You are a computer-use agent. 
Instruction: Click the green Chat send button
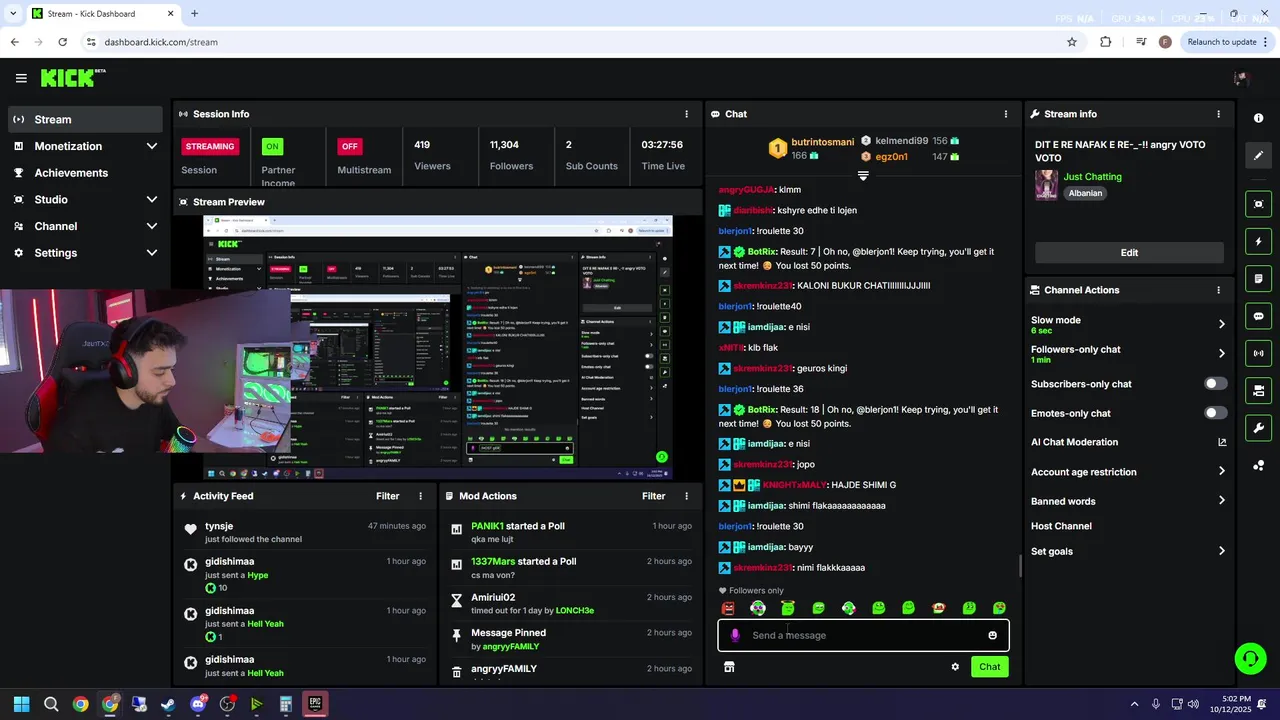coord(989,667)
